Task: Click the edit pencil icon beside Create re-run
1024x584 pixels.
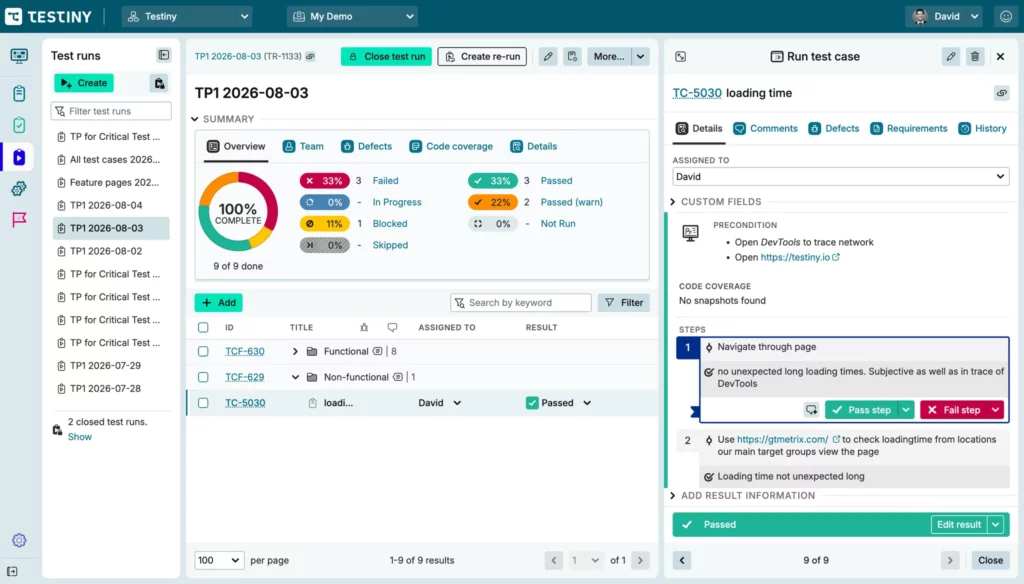Action: pyautogui.click(x=548, y=57)
